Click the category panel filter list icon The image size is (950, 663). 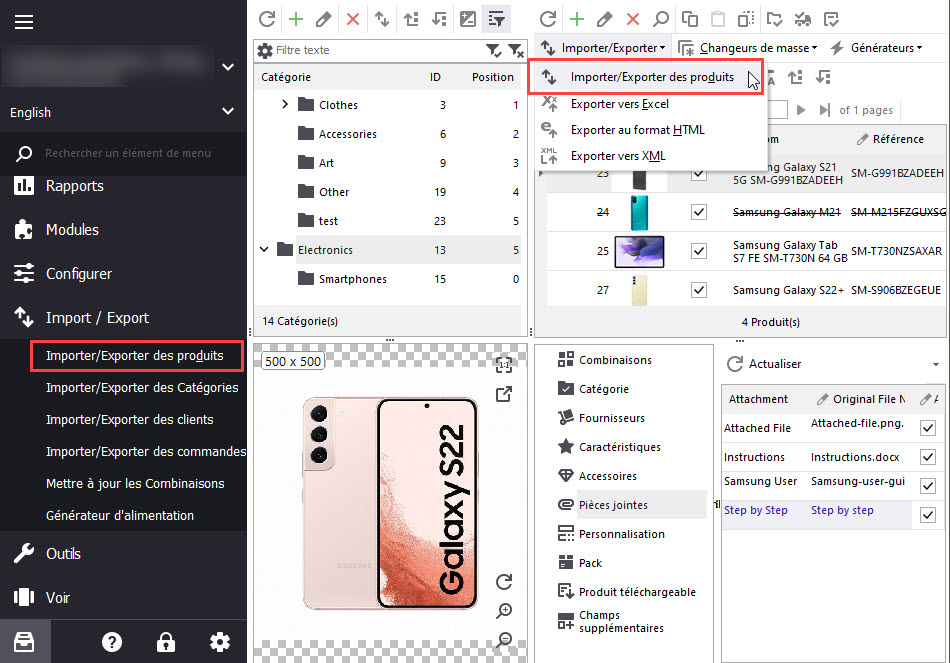pos(496,19)
